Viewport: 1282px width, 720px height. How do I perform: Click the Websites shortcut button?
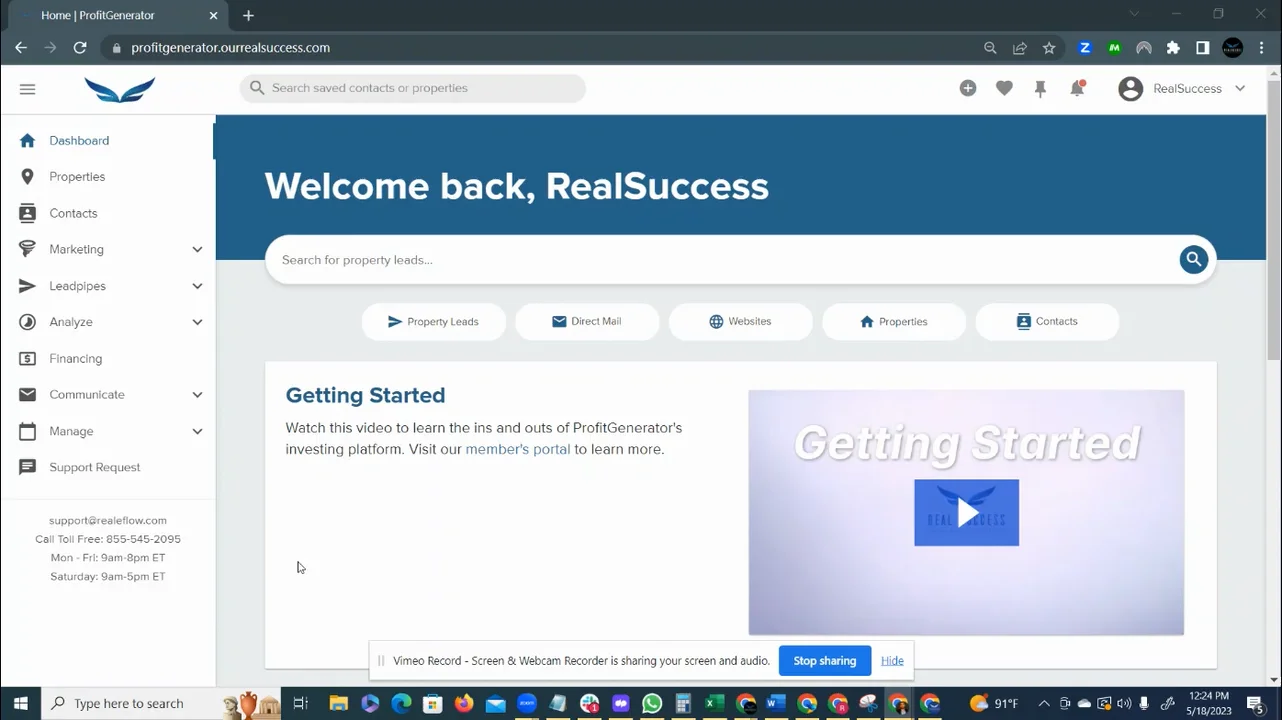[740, 322]
